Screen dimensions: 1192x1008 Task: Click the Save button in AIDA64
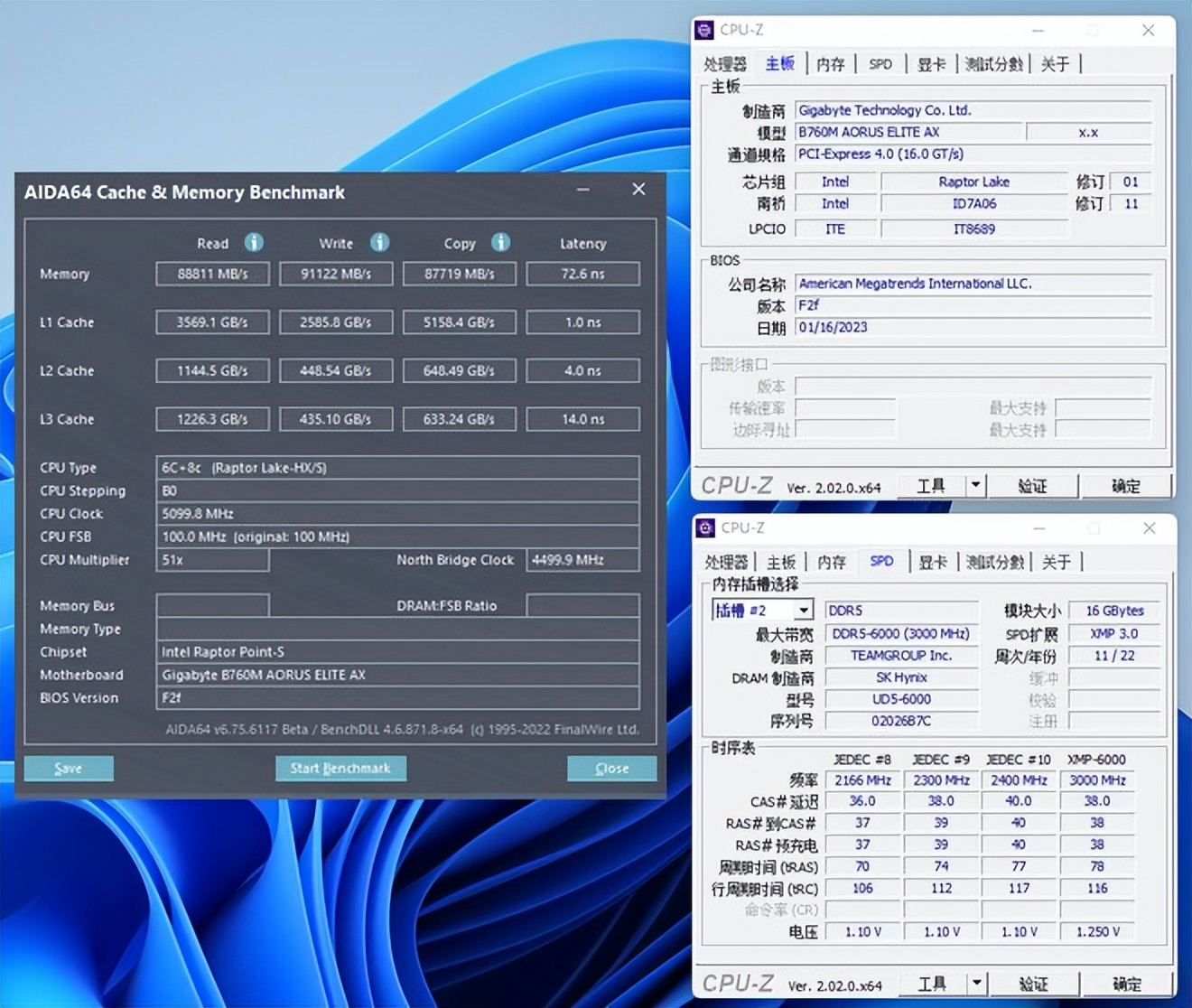click(x=69, y=768)
